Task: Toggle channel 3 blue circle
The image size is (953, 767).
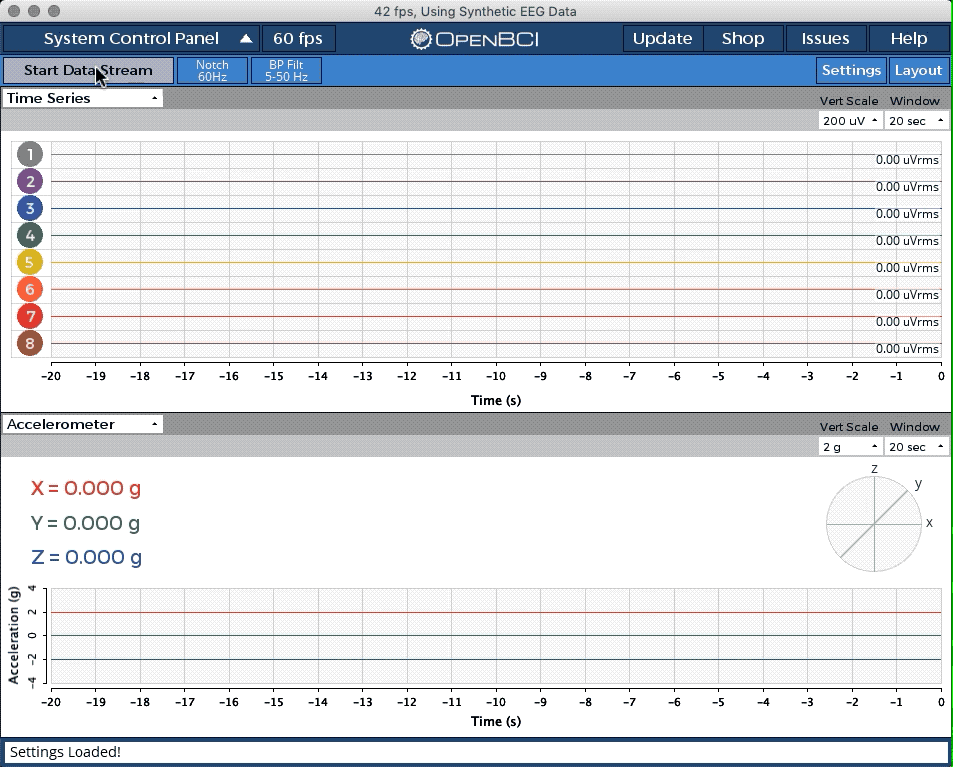Action: [x=30, y=208]
